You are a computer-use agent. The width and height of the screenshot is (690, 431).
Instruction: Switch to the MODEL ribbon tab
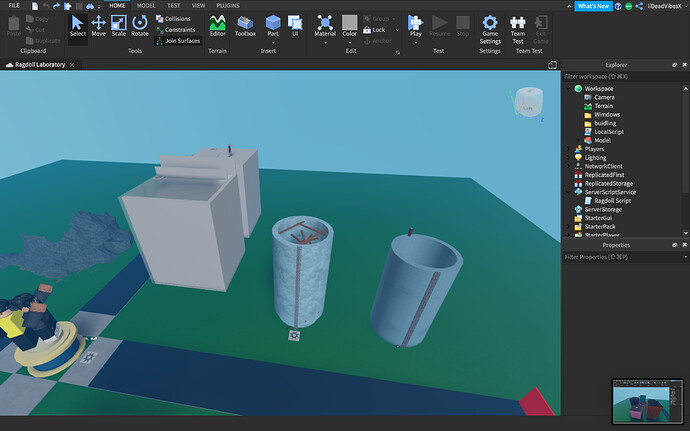pyautogui.click(x=145, y=5)
